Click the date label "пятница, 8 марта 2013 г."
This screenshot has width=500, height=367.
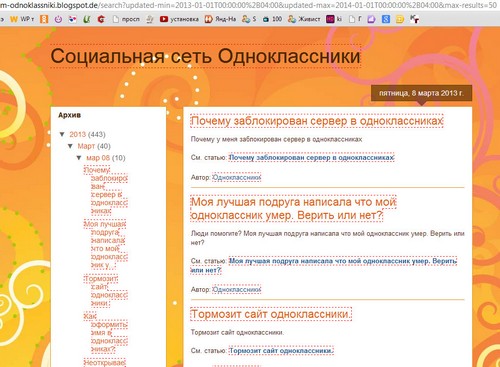(x=421, y=93)
